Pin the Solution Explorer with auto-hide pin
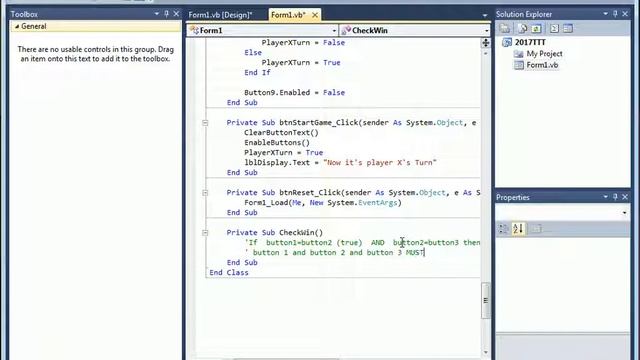This screenshot has width=640, height=360. tap(615, 14)
